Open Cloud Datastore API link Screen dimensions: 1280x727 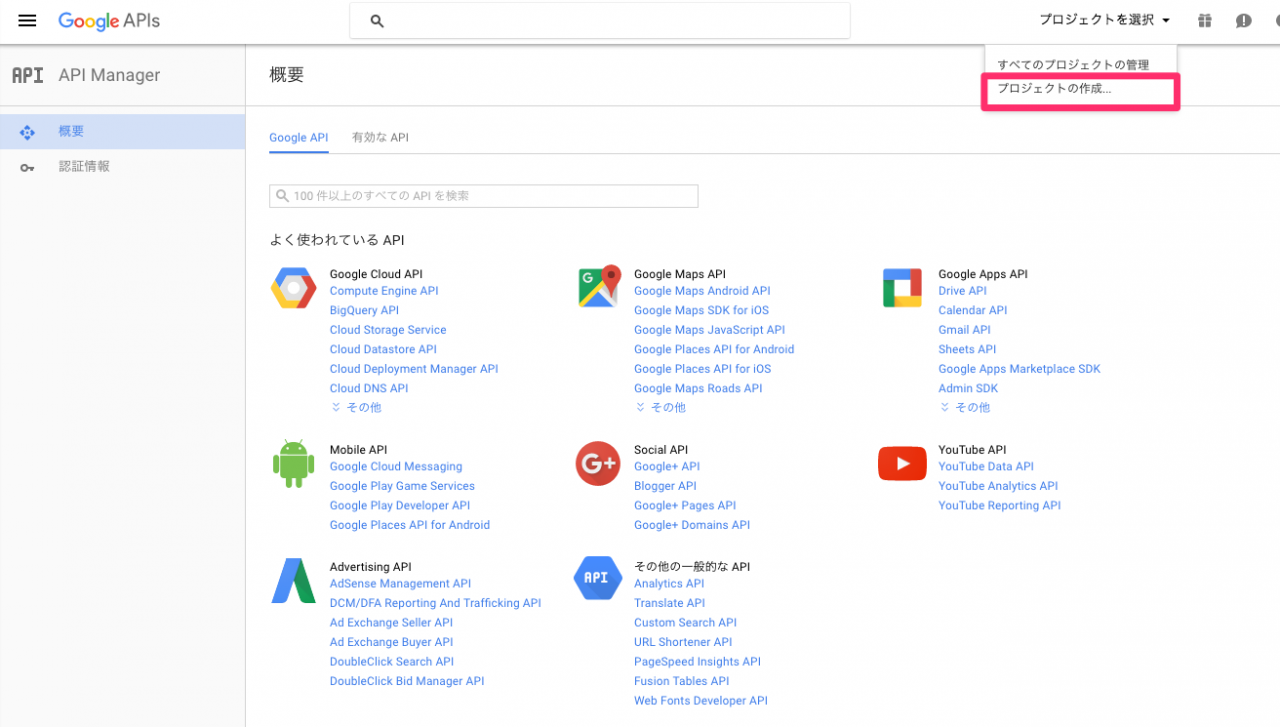click(x=383, y=349)
